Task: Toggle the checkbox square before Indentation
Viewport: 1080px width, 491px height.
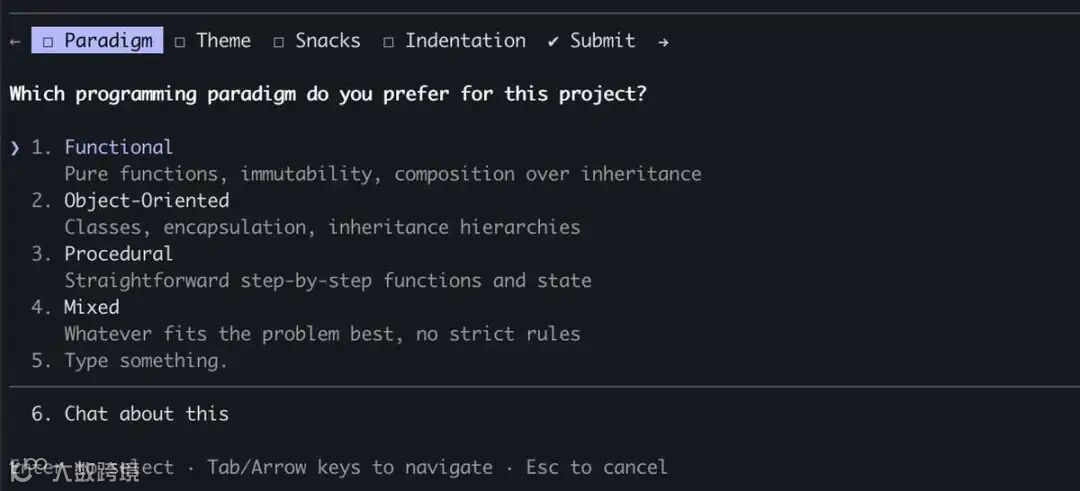Action: click(x=388, y=41)
